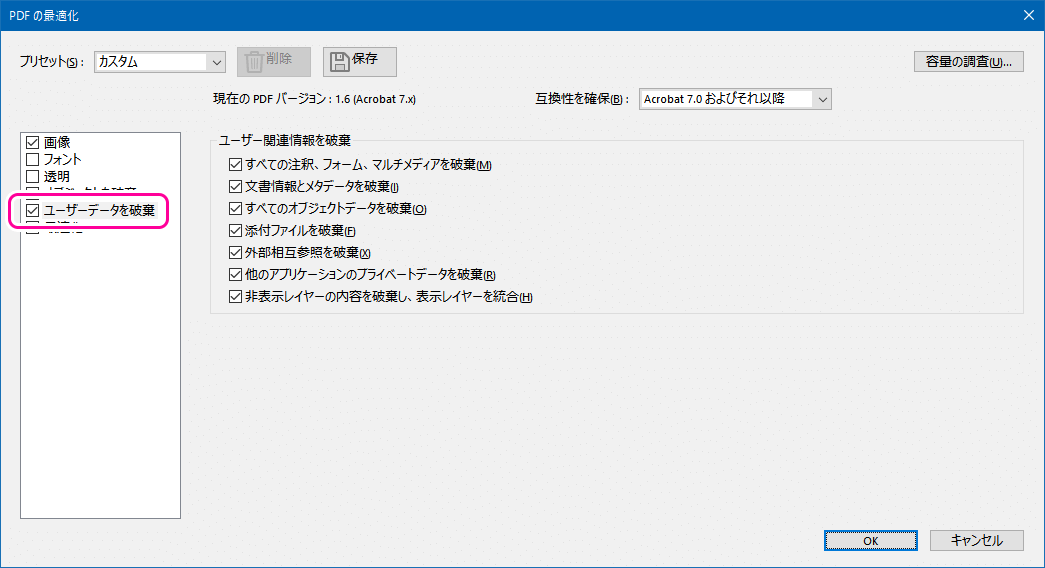Uncheck すべてのオブジェクトデータを破棄

235,209
